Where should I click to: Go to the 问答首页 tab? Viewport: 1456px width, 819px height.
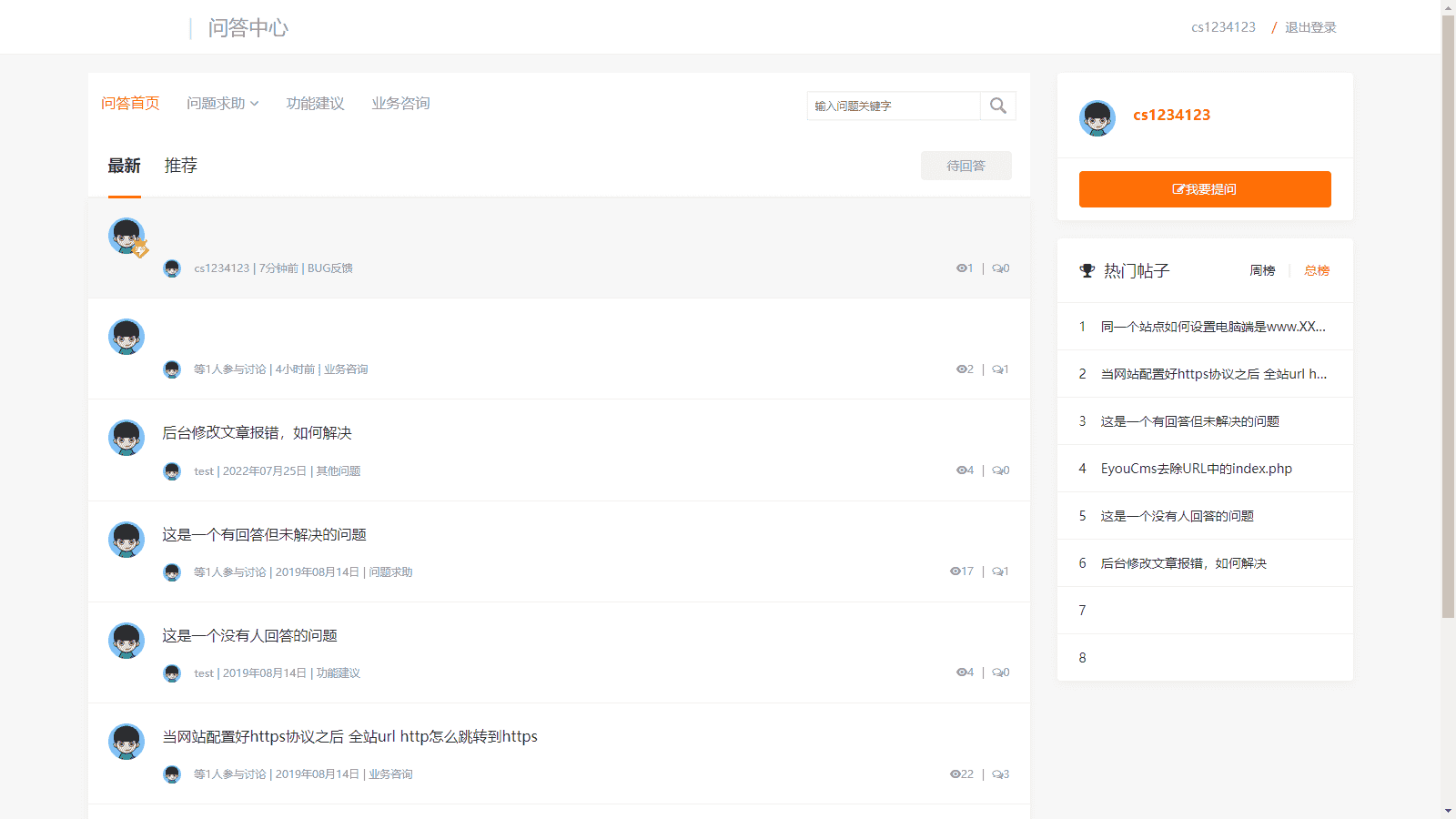tap(130, 104)
